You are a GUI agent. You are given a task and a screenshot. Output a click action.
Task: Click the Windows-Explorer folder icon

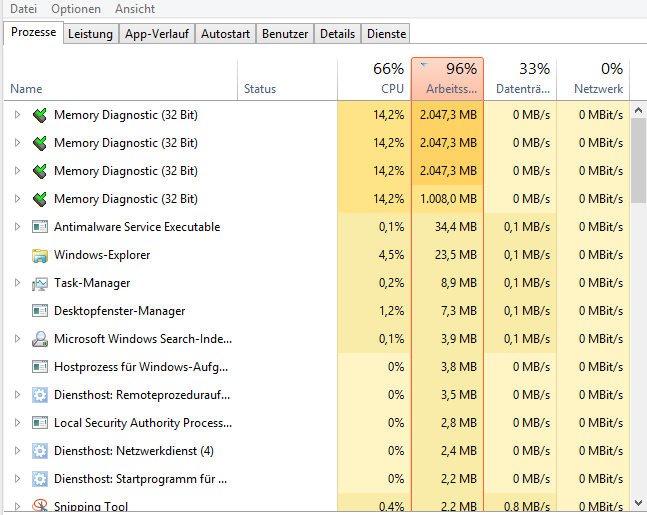point(40,255)
